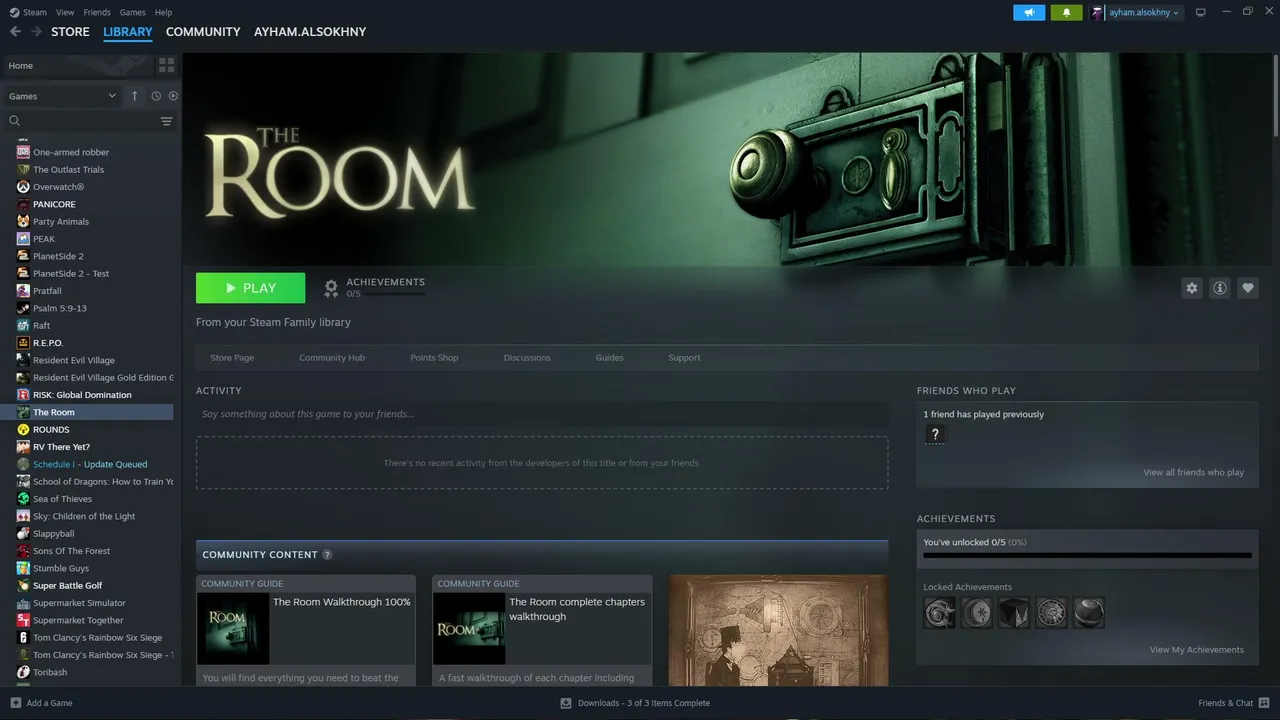Open the Friends menu
1280x720 pixels.
97,12
